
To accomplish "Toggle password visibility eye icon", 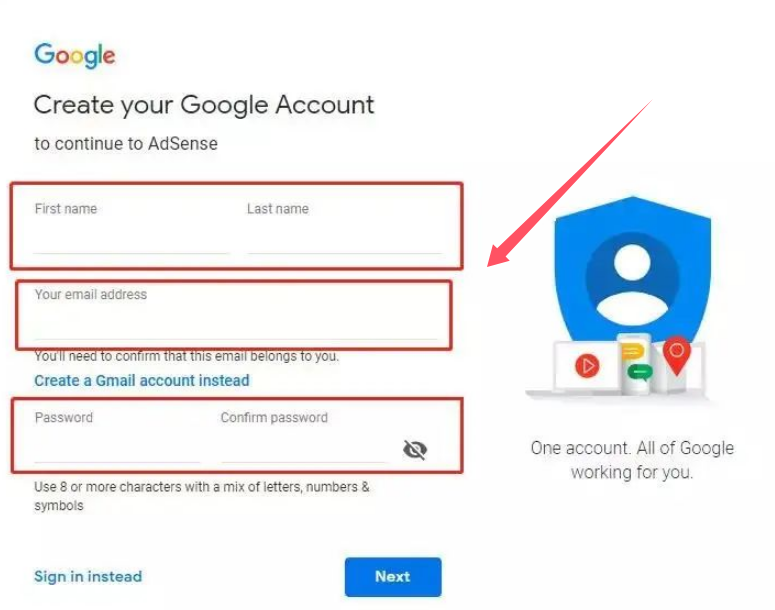I will click(x=415, y=449).
